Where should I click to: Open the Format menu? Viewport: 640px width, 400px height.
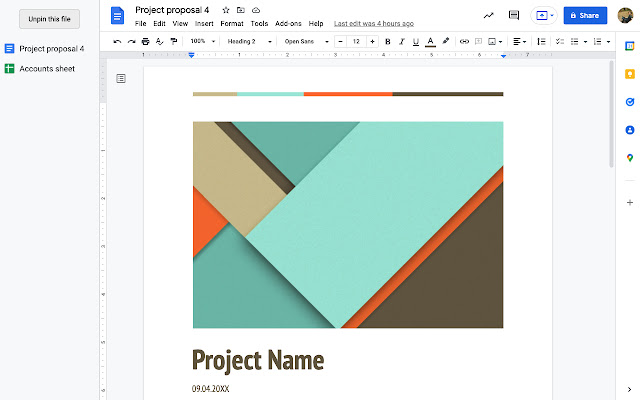pos(232,23)
